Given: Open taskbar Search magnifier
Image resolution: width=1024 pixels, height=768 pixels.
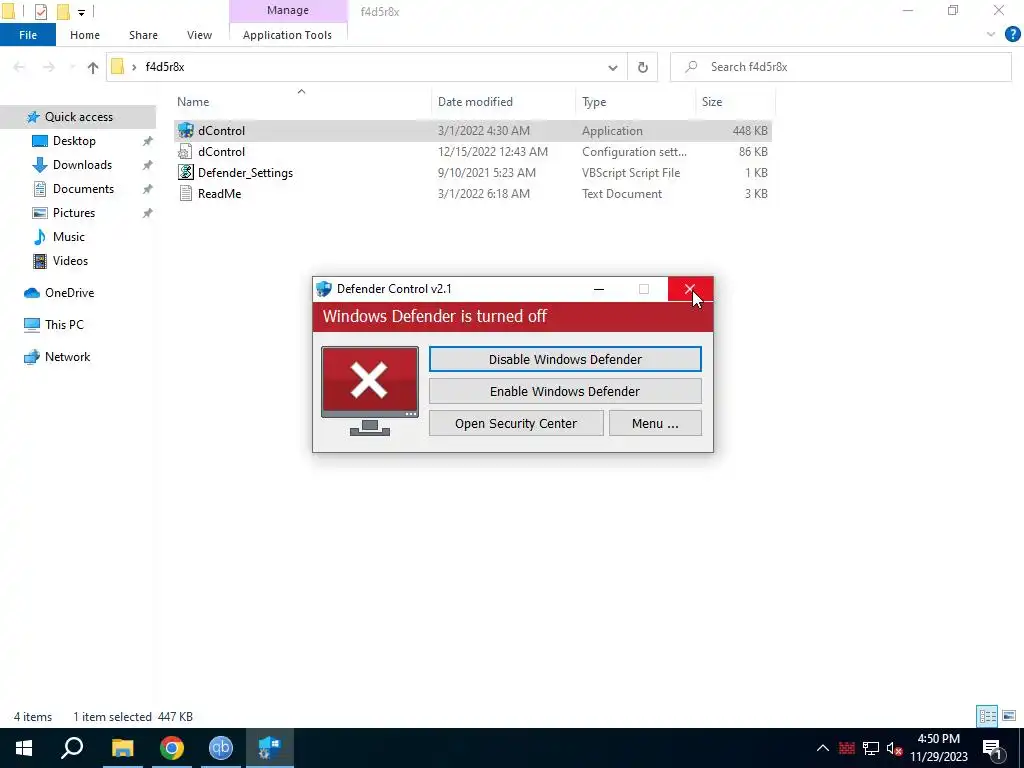Looking at the screenshot, I should click(x=72, y=748).
